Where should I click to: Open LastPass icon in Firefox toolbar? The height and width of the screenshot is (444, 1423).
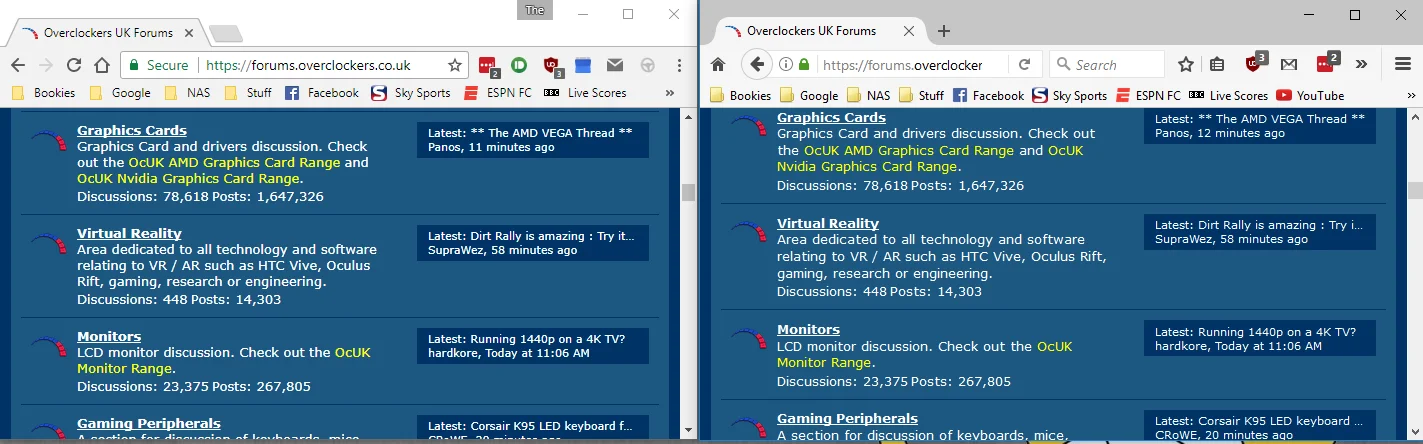pyautogui.click(x=1328, y=62)
